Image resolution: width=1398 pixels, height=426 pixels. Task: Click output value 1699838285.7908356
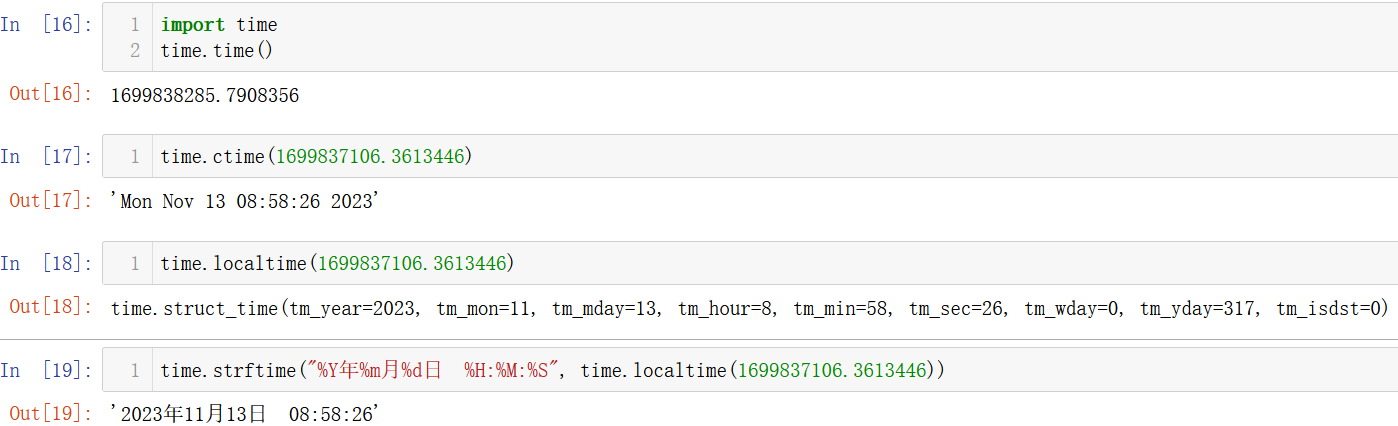pos(205,96)
